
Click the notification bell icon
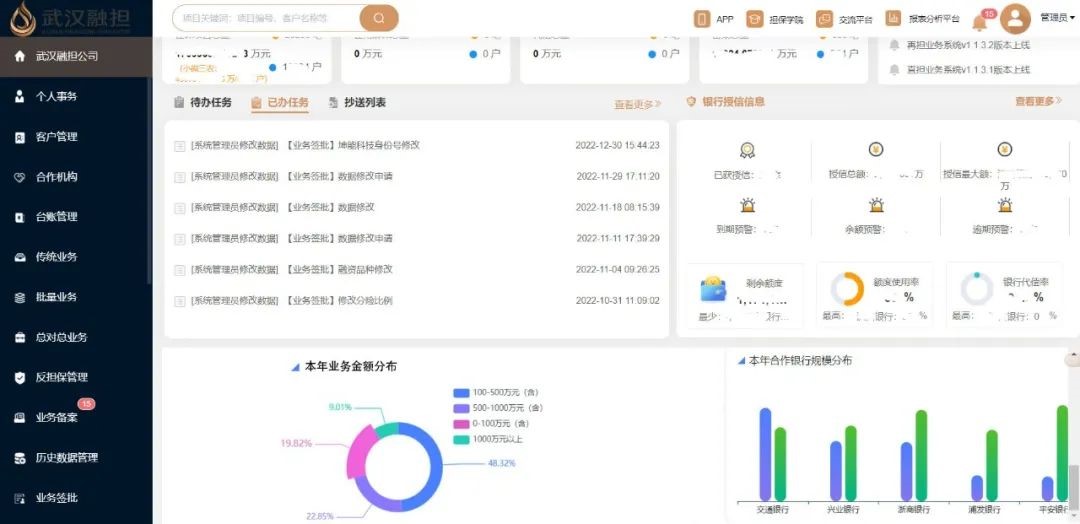coord(980,22)
